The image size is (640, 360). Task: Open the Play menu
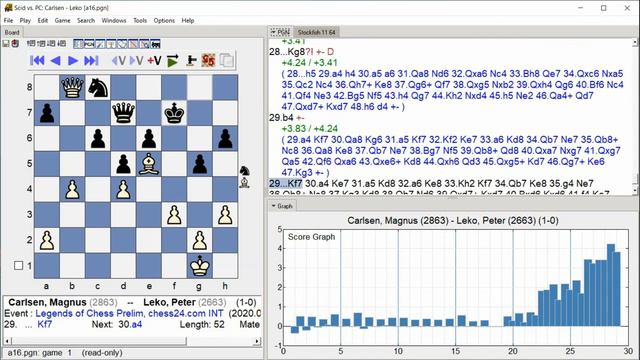pos(25,20)
